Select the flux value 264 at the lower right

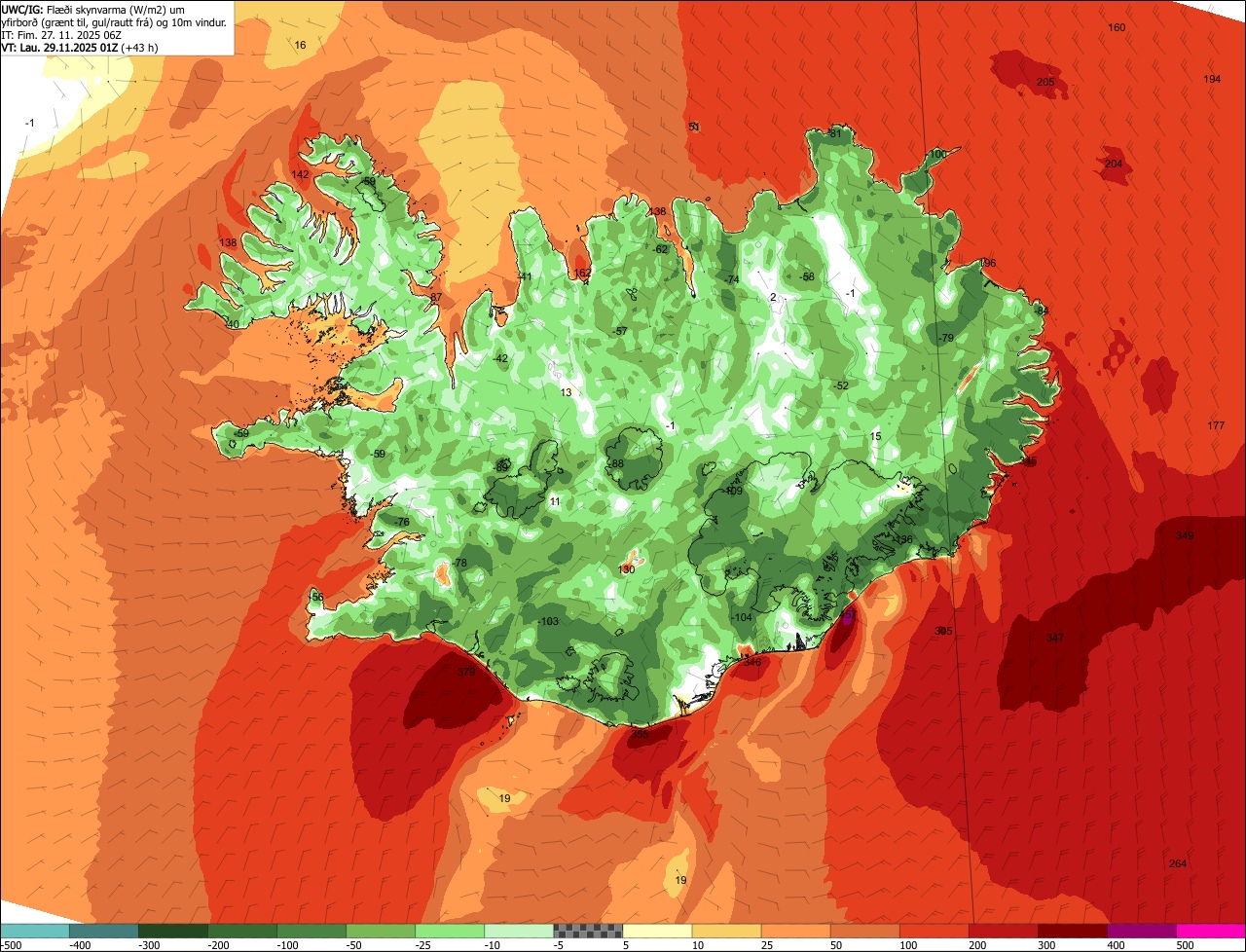[x=1178, y=864]
